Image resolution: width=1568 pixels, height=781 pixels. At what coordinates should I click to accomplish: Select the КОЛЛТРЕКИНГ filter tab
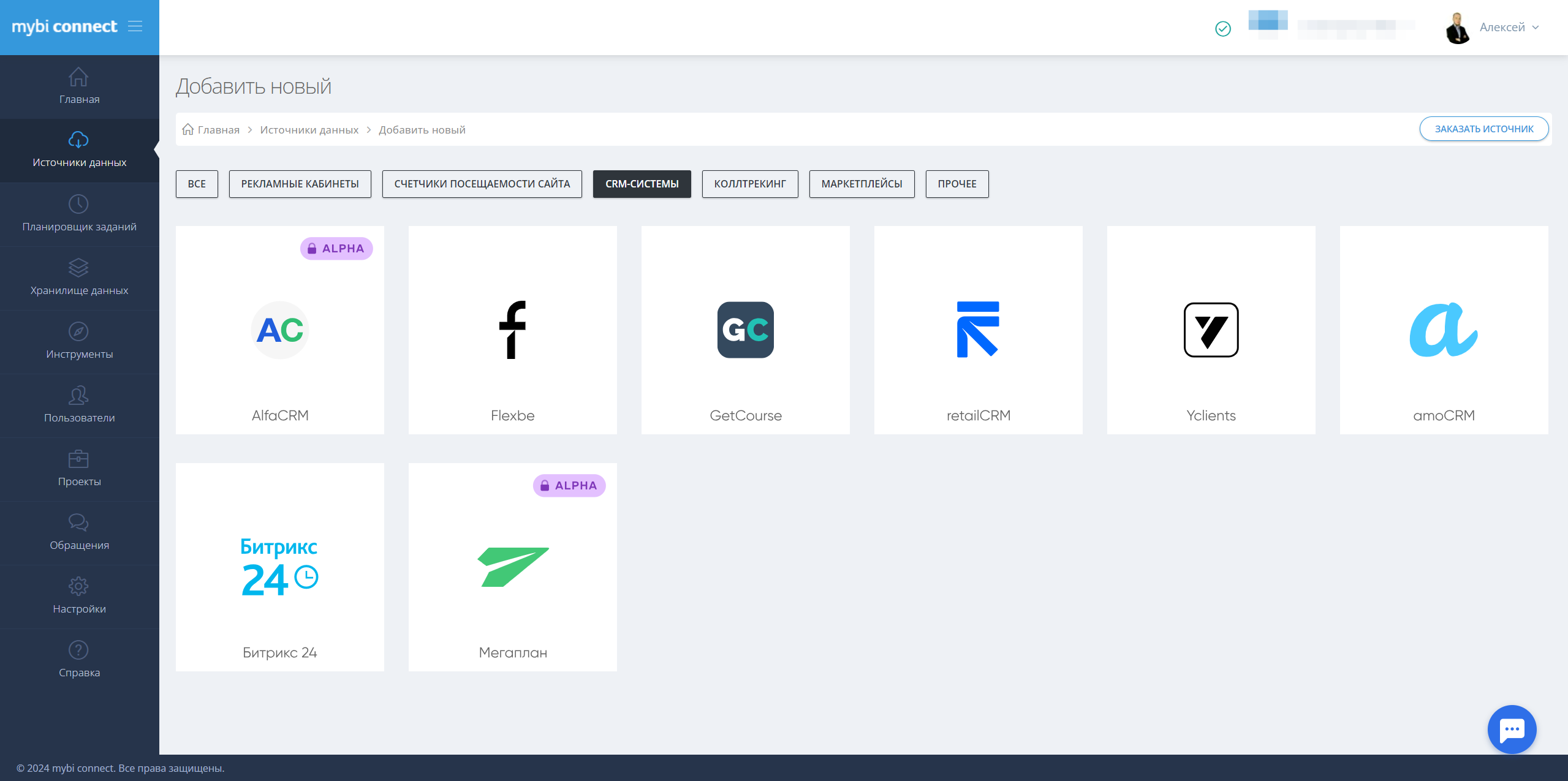point(749,184)
